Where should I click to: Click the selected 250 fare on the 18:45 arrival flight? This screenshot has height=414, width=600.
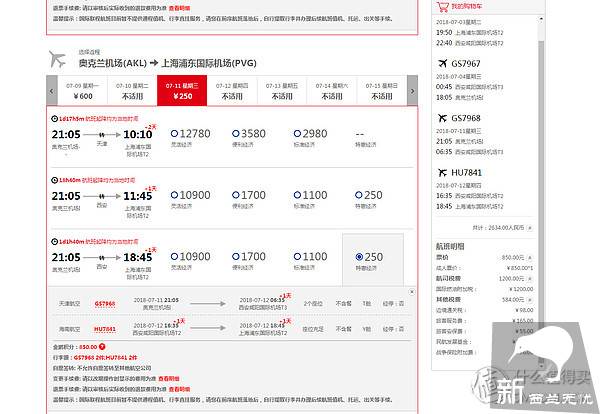359,257
